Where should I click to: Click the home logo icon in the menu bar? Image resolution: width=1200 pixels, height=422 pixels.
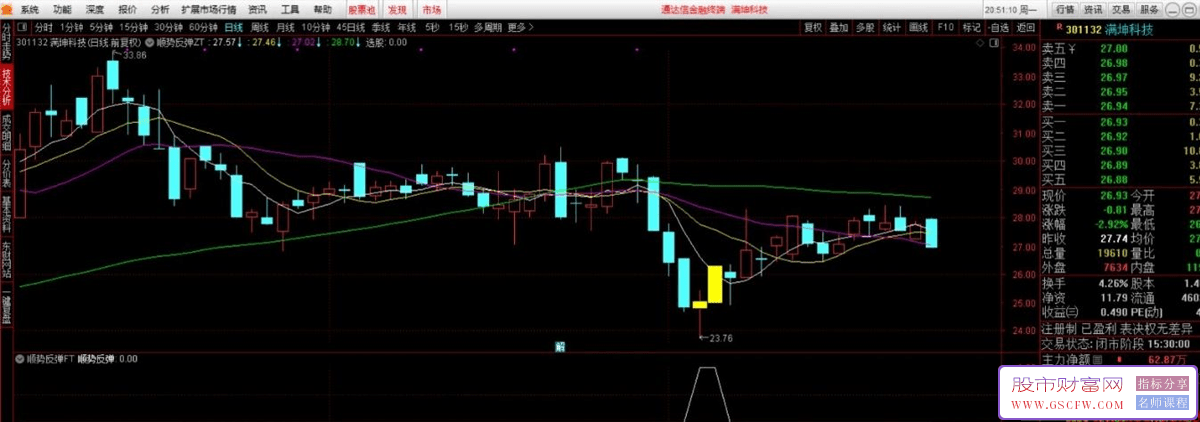tap(7, 7)
